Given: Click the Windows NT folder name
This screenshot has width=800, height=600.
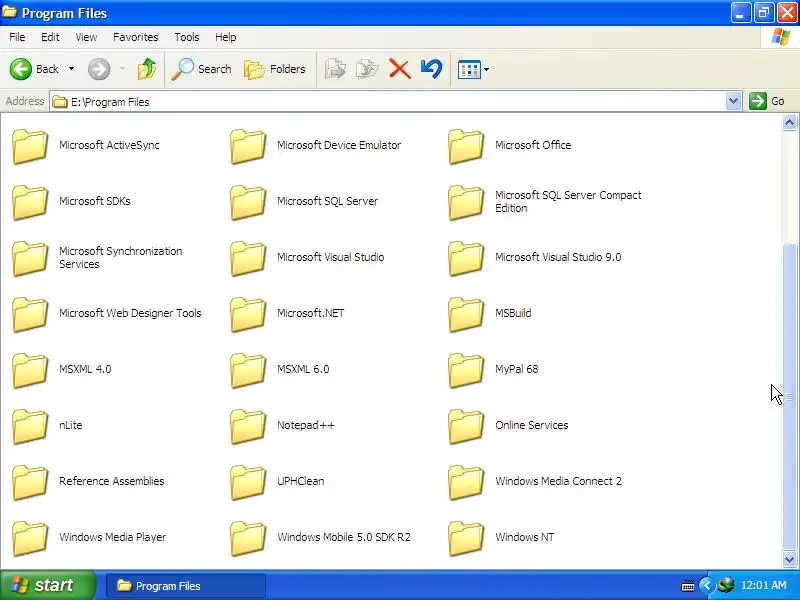Looking at the screenshot, I should (x=524, y=537).
